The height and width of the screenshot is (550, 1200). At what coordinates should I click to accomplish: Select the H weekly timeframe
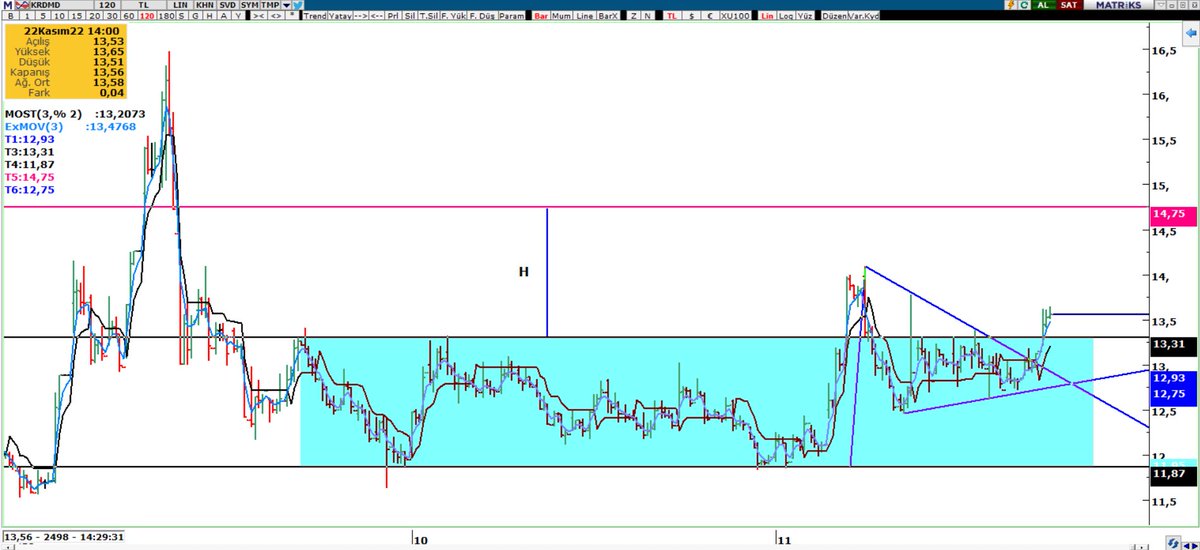click(209, 17)
